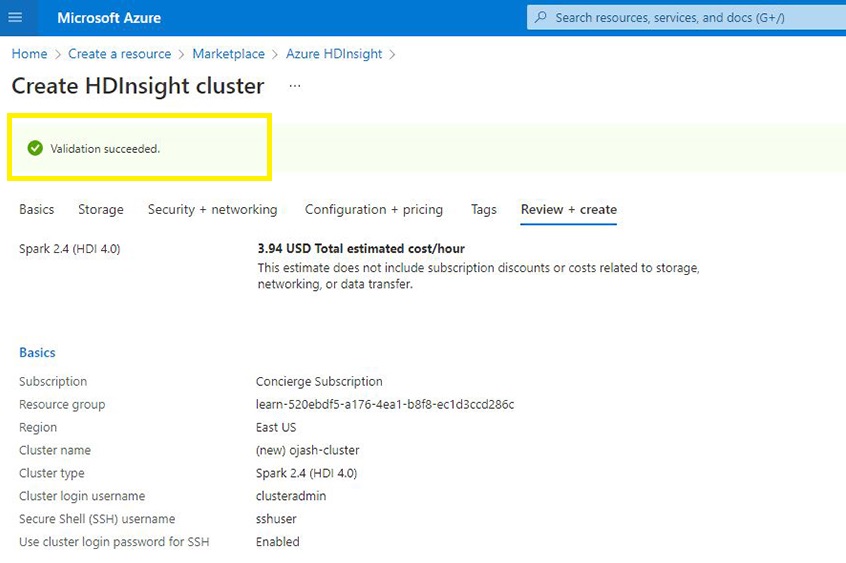Click the 'Cluster type' field label

click(52, 473)
